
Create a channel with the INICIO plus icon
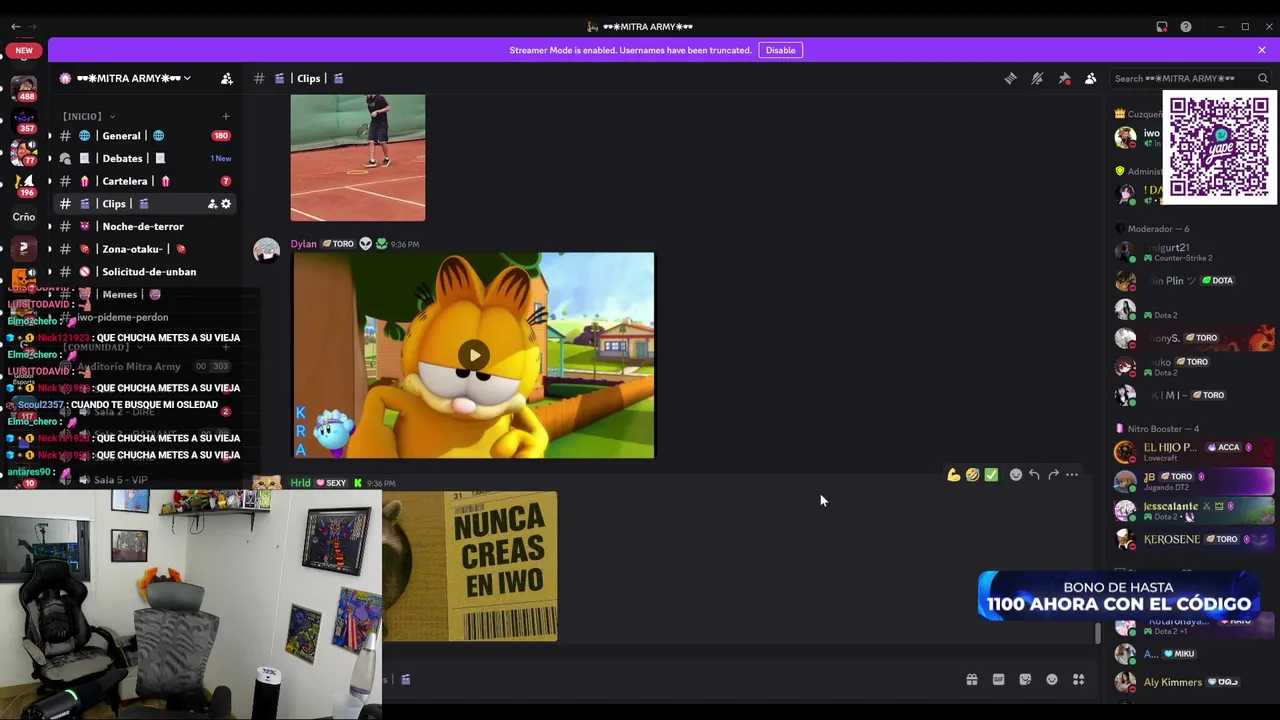point(225,116)
